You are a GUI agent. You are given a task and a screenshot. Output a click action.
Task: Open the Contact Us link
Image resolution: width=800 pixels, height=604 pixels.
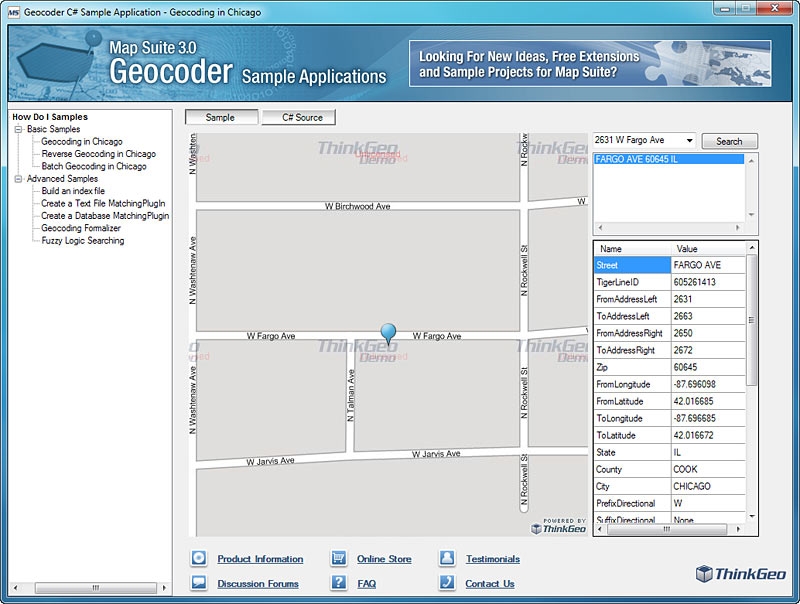(x=490, y=584)
